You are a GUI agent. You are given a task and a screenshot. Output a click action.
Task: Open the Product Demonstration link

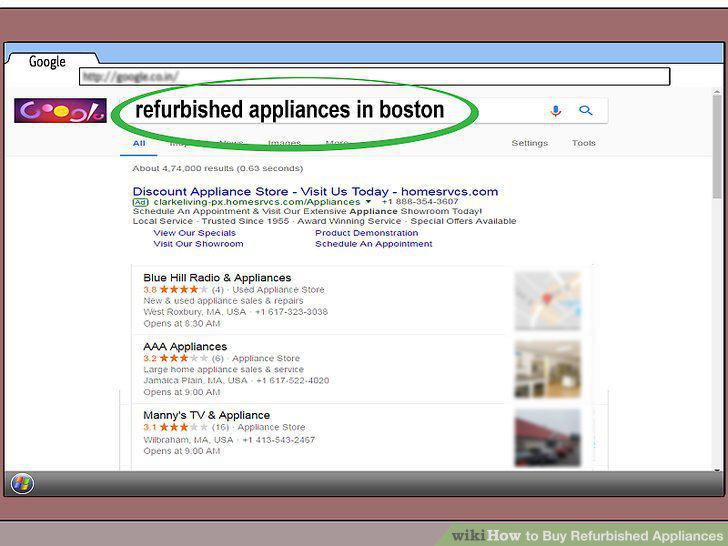pyautogui.click(x=367, y=233)
